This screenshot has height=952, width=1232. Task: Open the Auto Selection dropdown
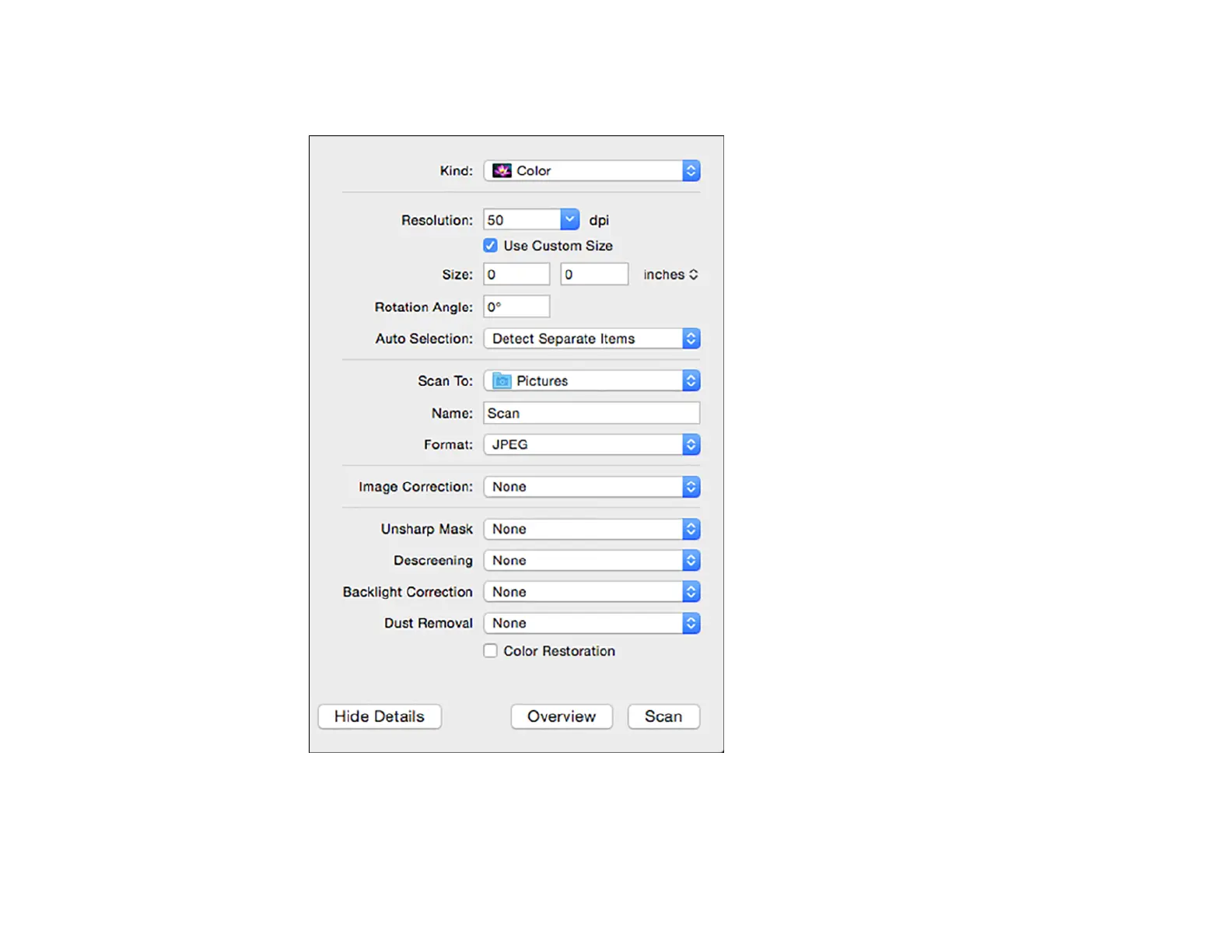point(592,338)
